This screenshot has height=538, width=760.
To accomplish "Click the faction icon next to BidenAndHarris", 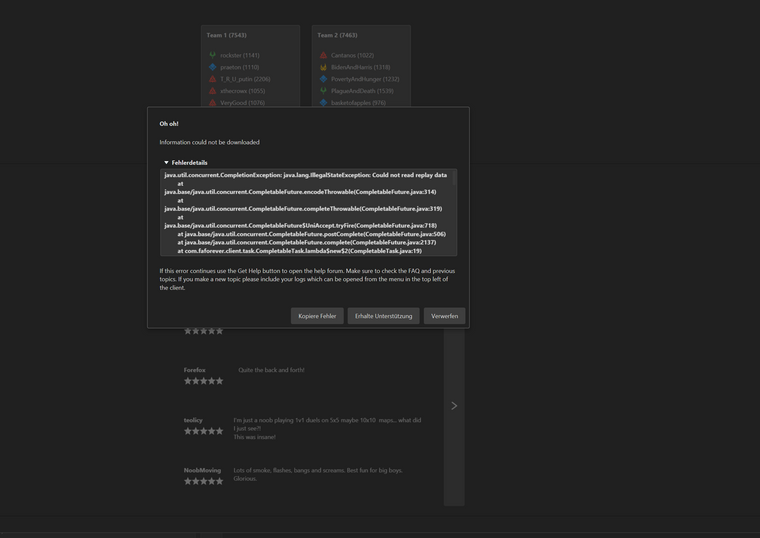I will pos(323,67).
